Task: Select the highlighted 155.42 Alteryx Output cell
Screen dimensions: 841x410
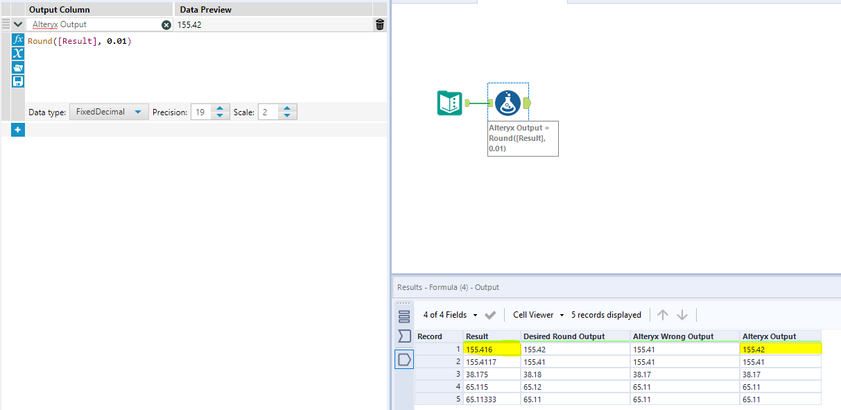Action: (x=780, y=349)
